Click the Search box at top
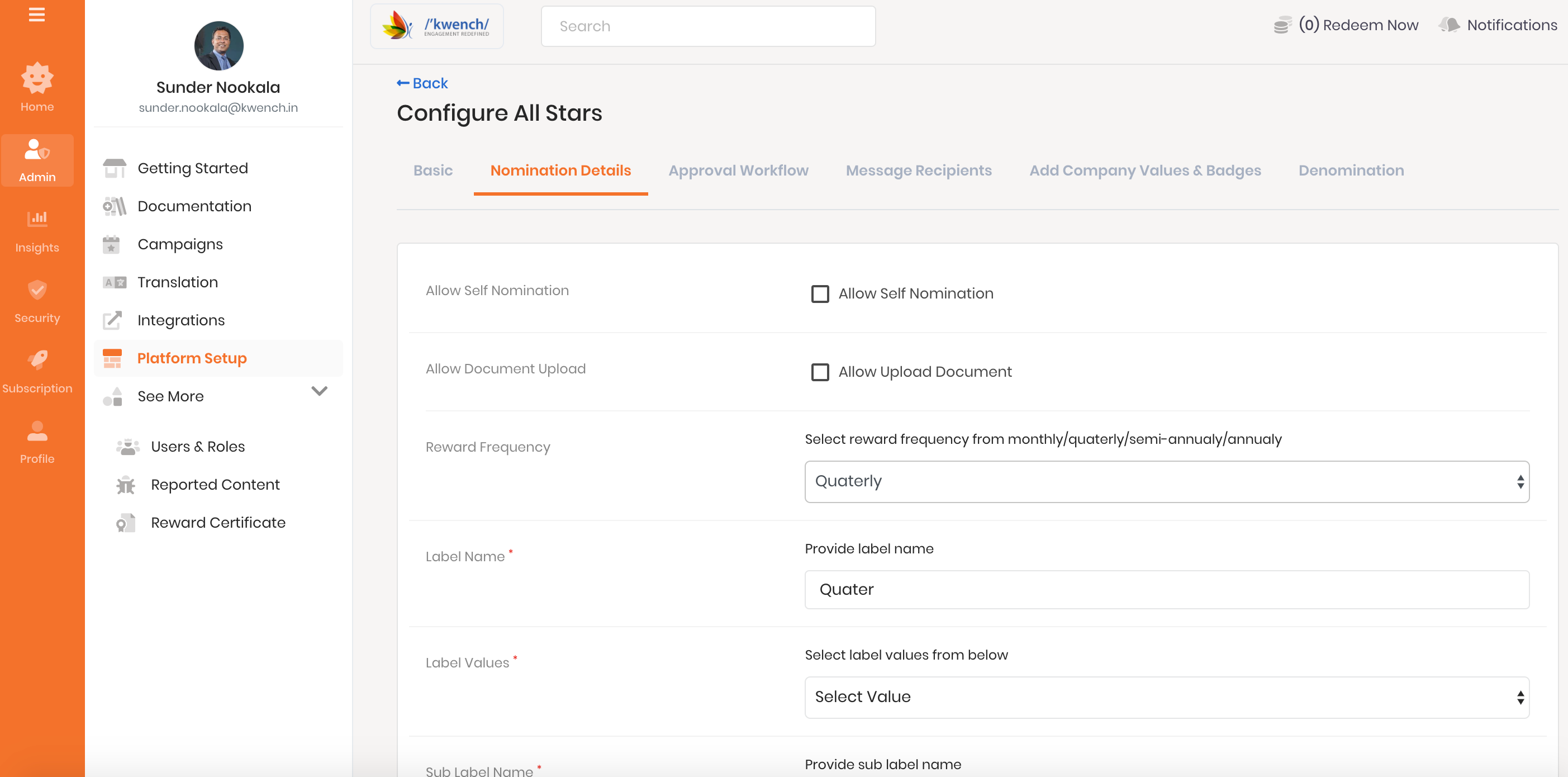This screenshot has width=1568, height=777. [707, 26]
